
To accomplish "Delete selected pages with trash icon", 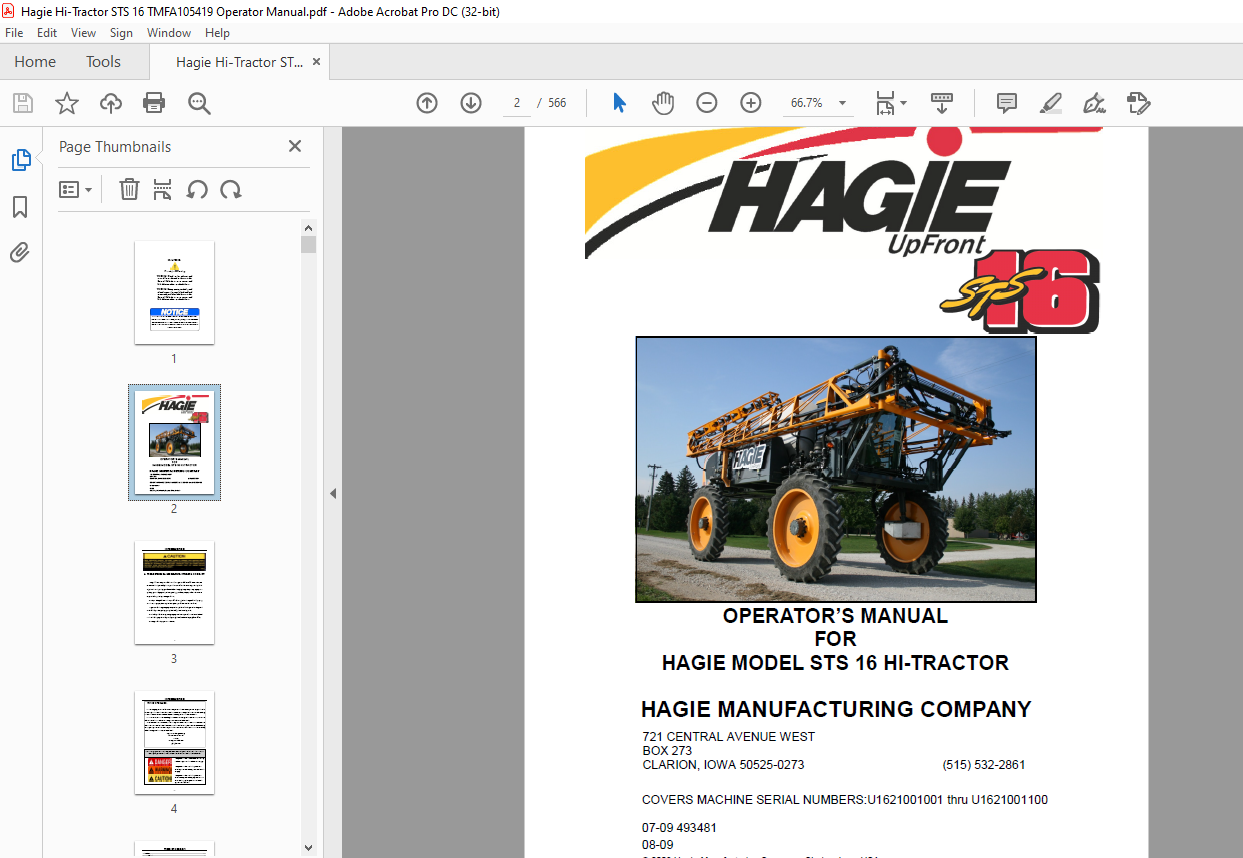I will pyautogui.click(x=129, y=189).
